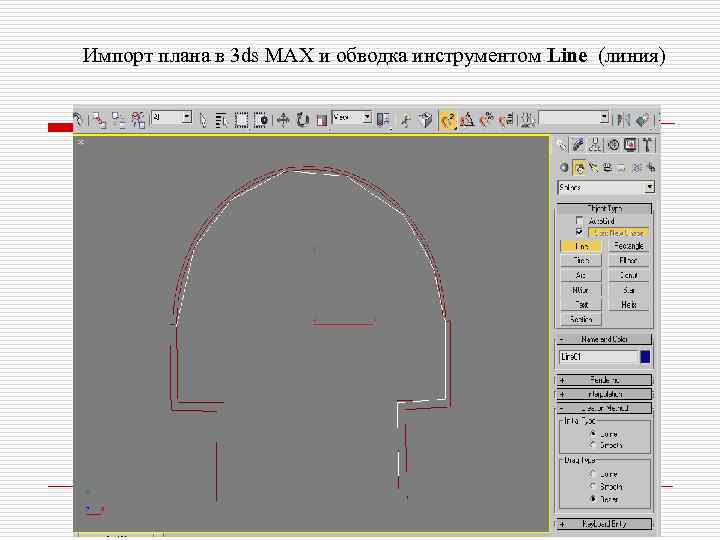Viewport: 720px width, 540px height.
Task: Click the Text shape button
Action: (x=581, y=304)
